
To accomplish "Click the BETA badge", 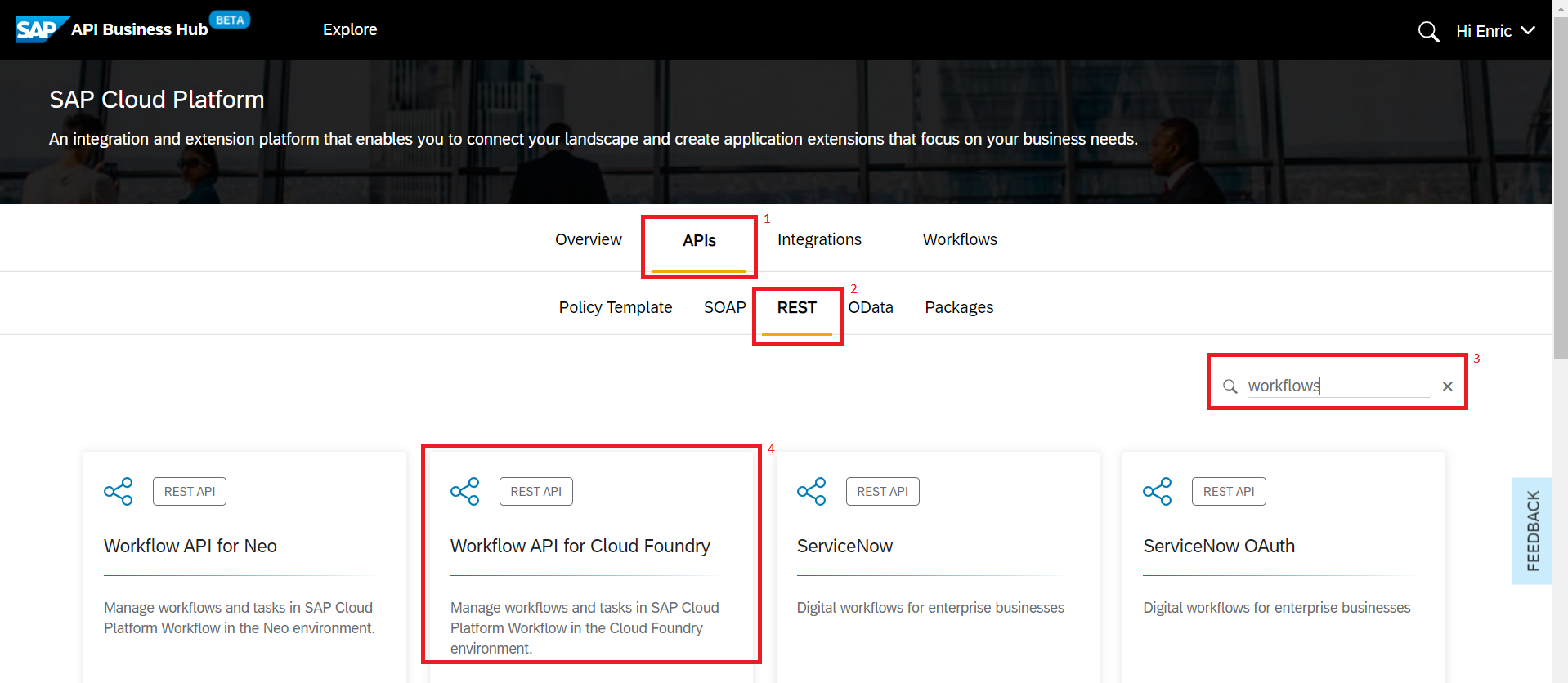I will tap(230, 20).
